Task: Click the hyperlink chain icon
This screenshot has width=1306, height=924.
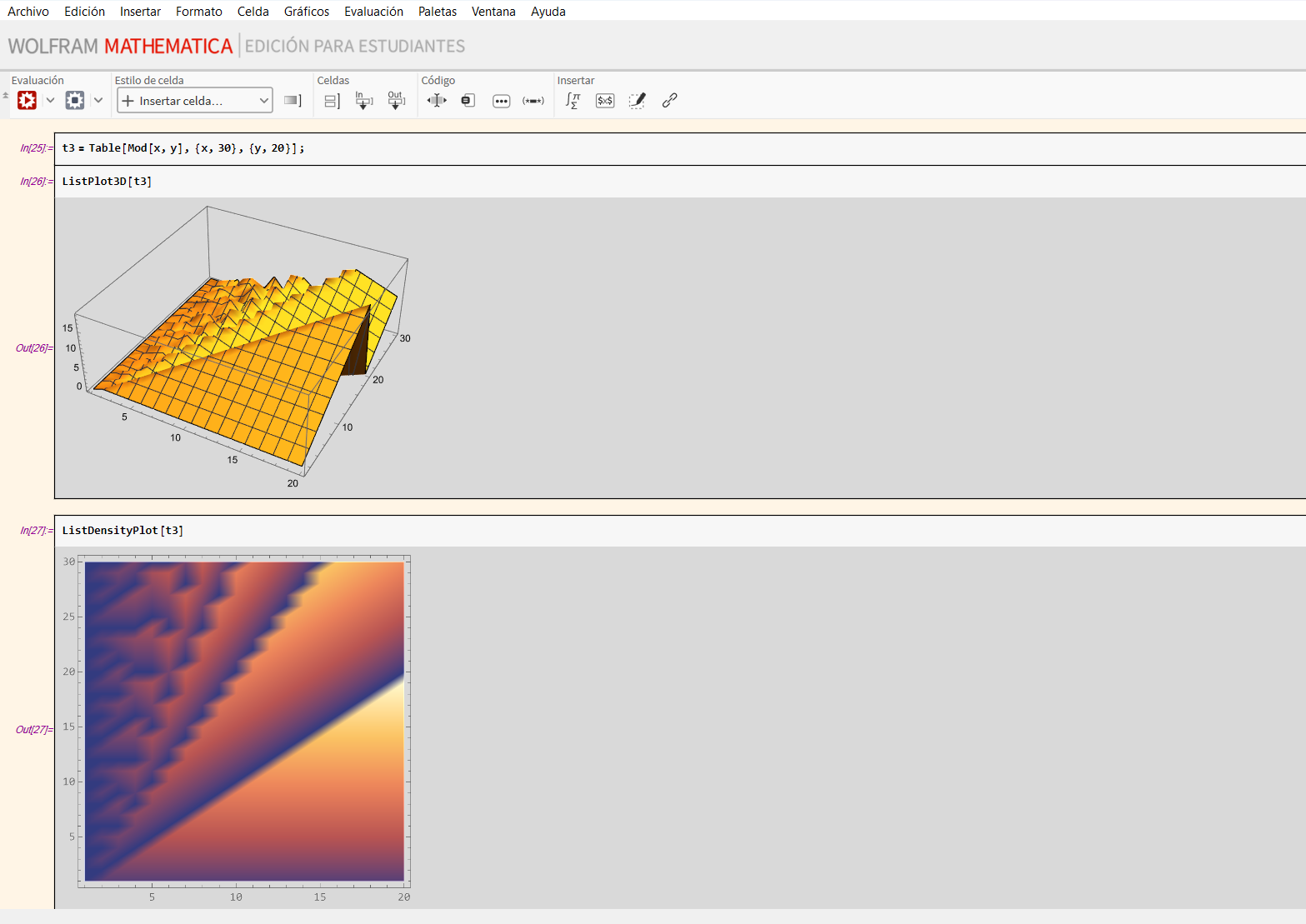Action: coord(669,101)
